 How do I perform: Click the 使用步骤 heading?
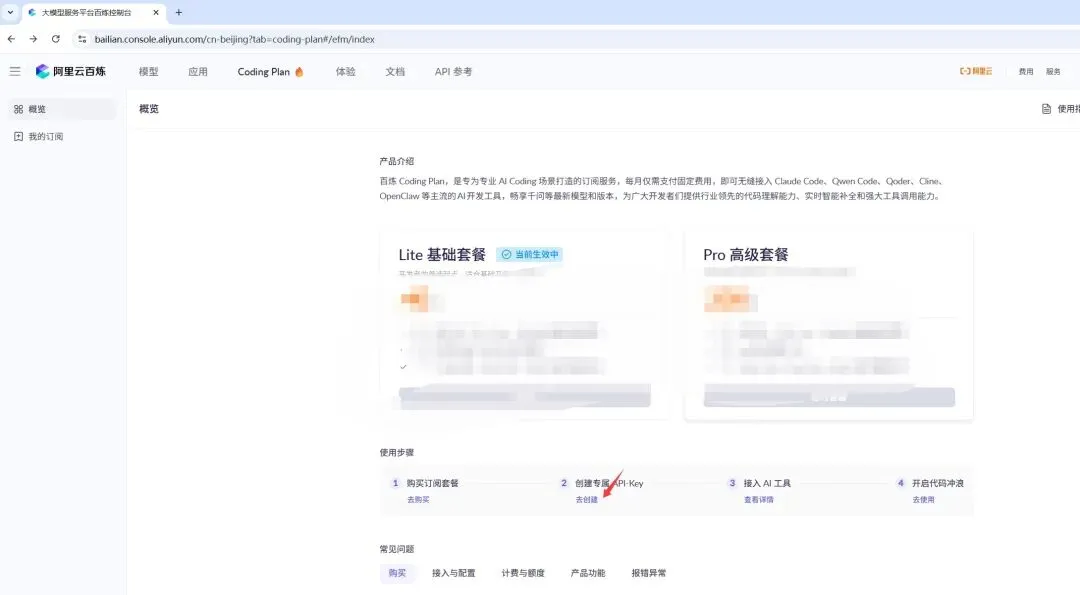(397, 452)
